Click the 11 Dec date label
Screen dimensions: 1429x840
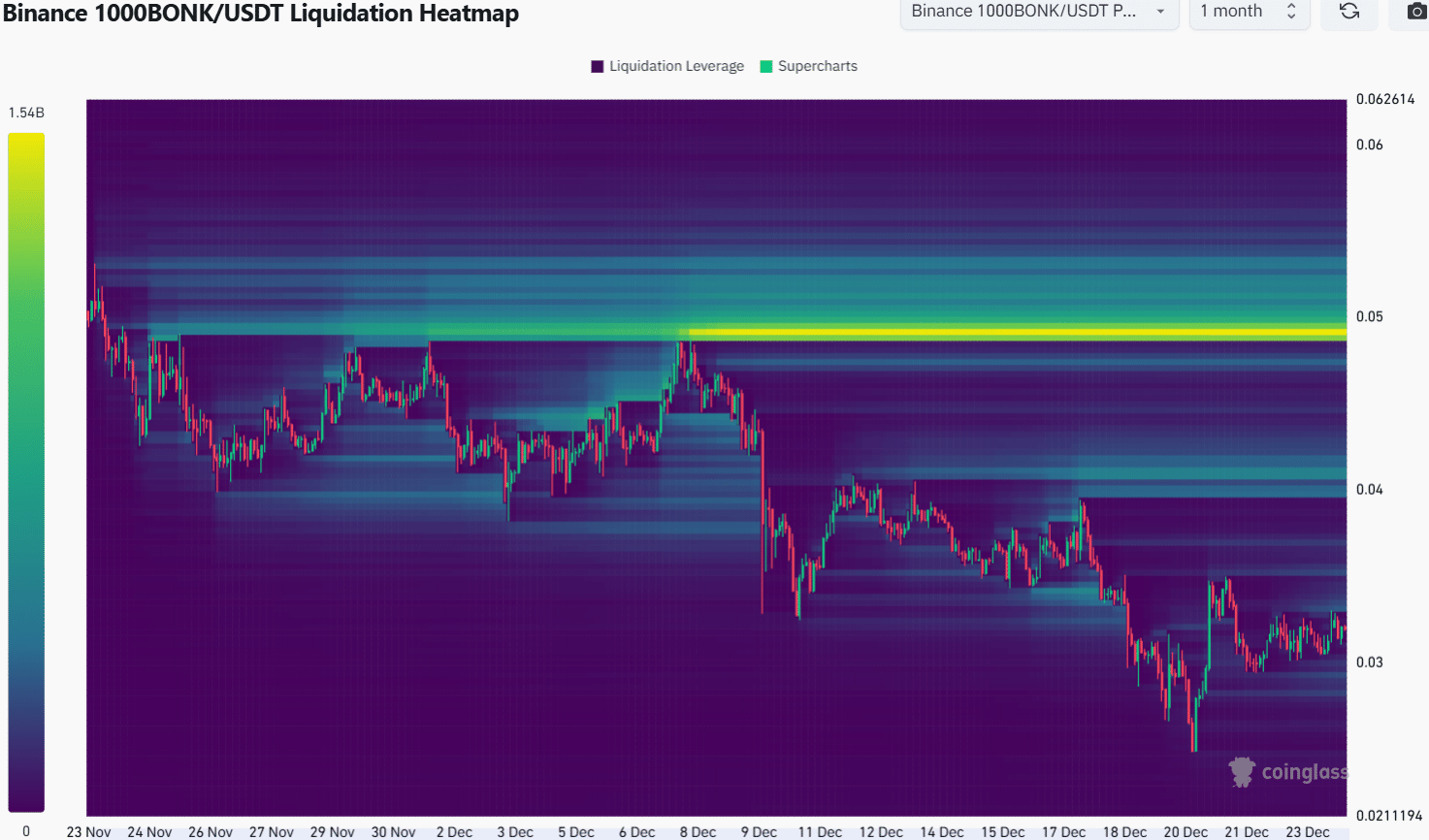click(820, 832)
